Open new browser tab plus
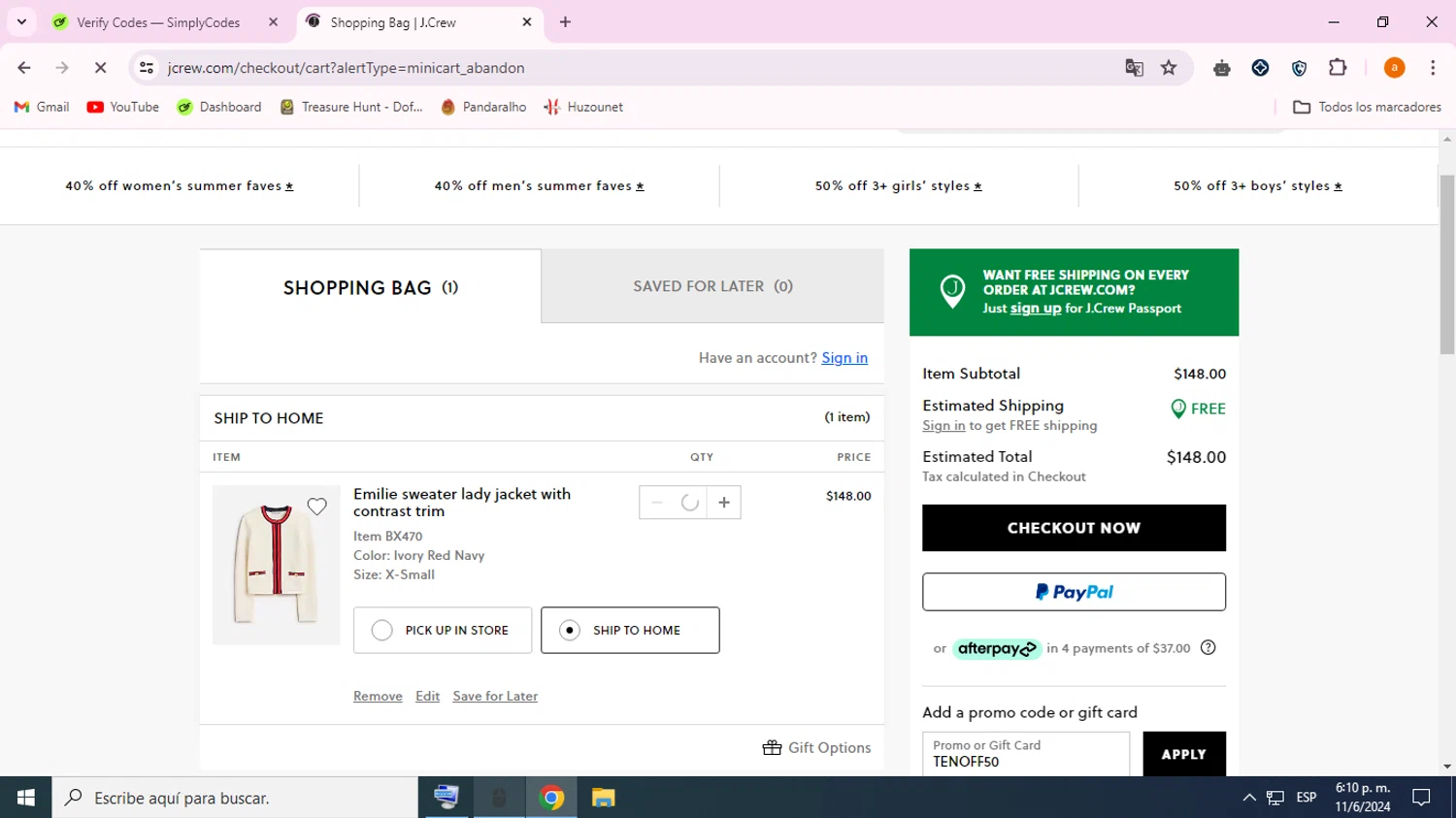The width and height of the screenshot is (1456, 818). click(x=565, y=22)
